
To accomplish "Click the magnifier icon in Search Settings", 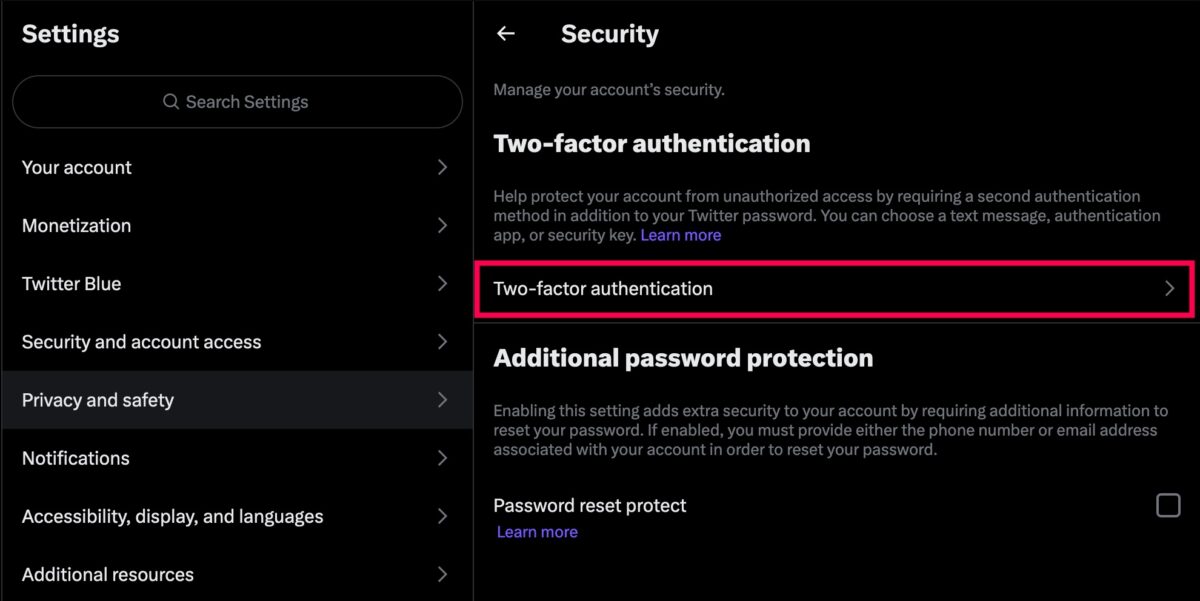I will (x=171, y=101).
